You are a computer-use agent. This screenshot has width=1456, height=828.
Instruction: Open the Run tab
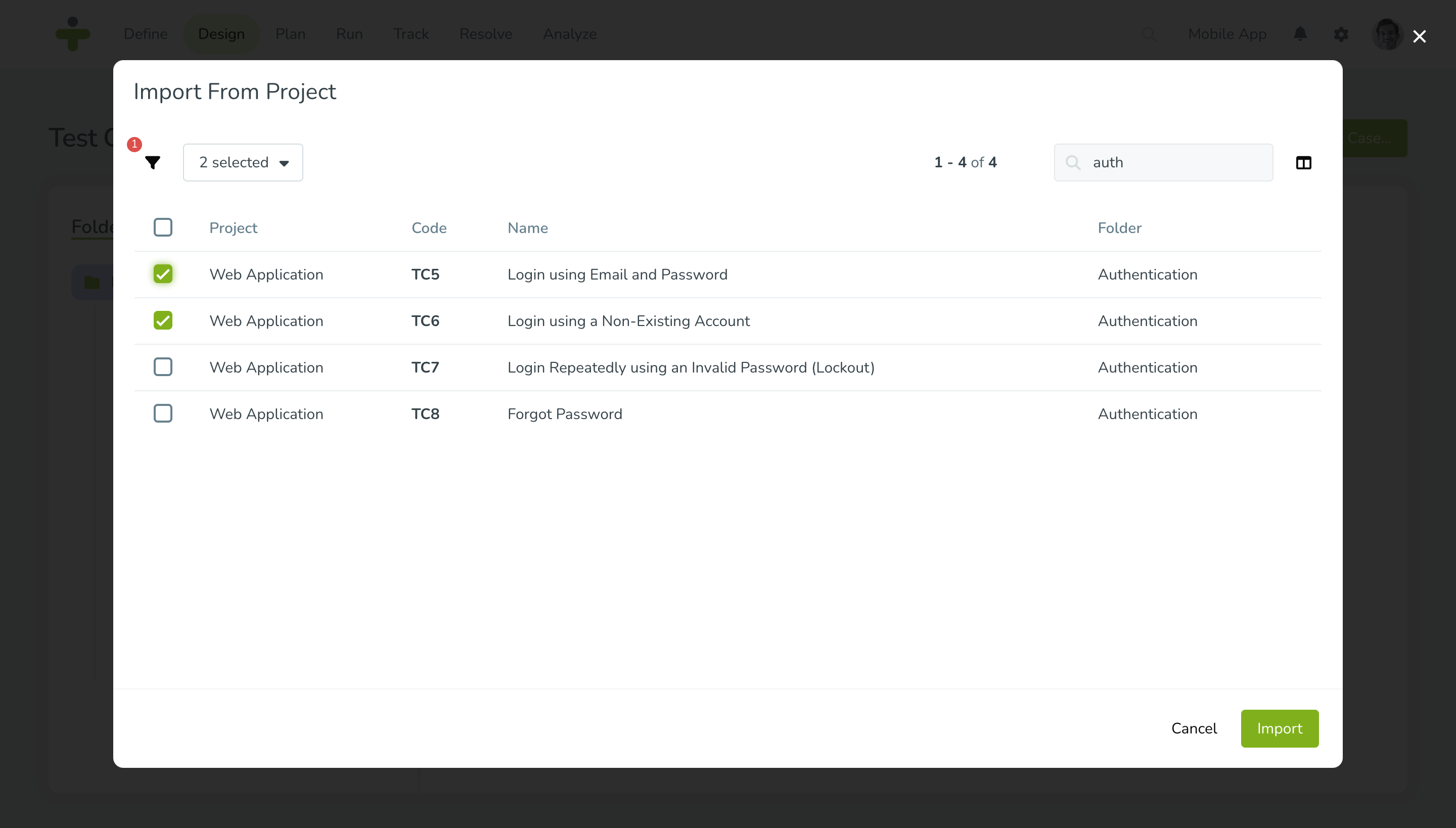point(349,34)
